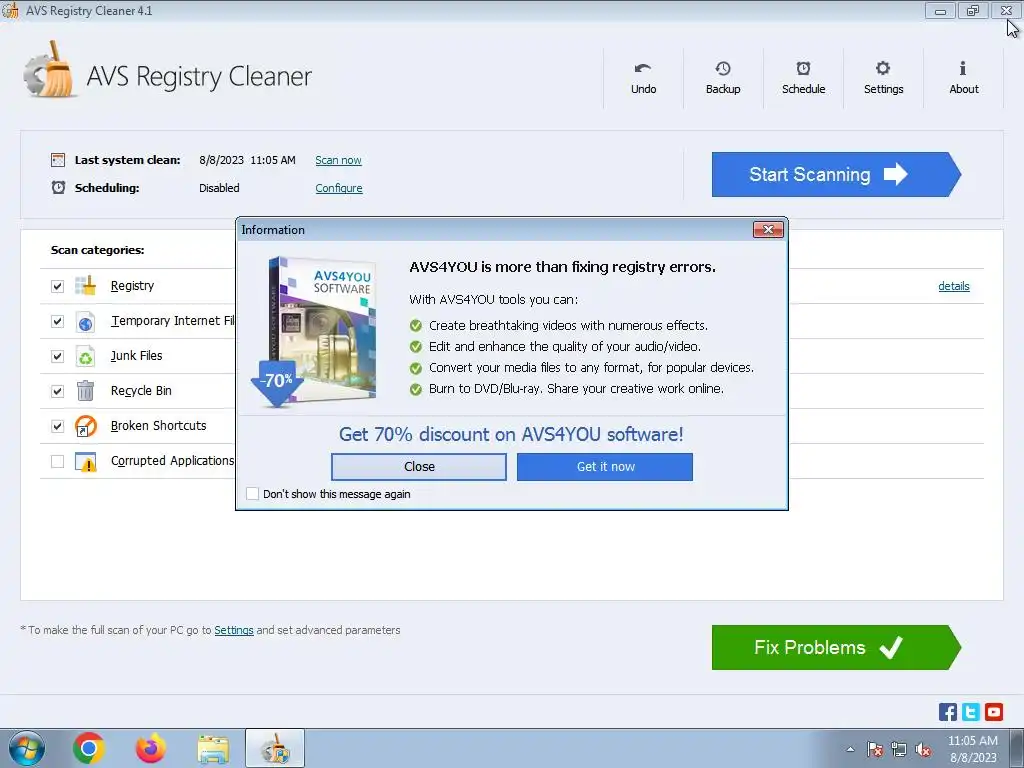Screen dimensions: 1024x768
Task: Click the Registry category icon
Action: pyautogui.click(x=86, y=286)
